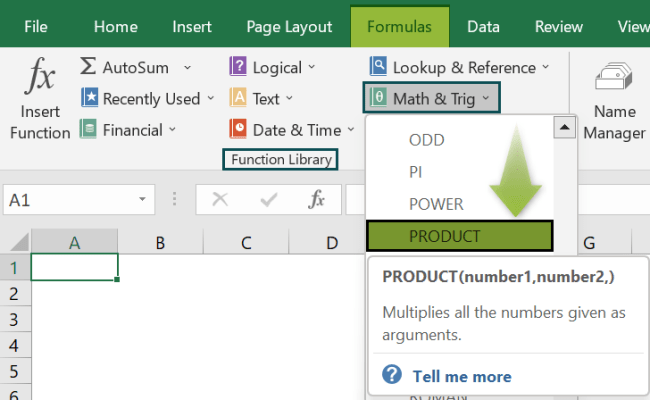Expand the Lookup & Reference dropdown arrow

point(546,67)
